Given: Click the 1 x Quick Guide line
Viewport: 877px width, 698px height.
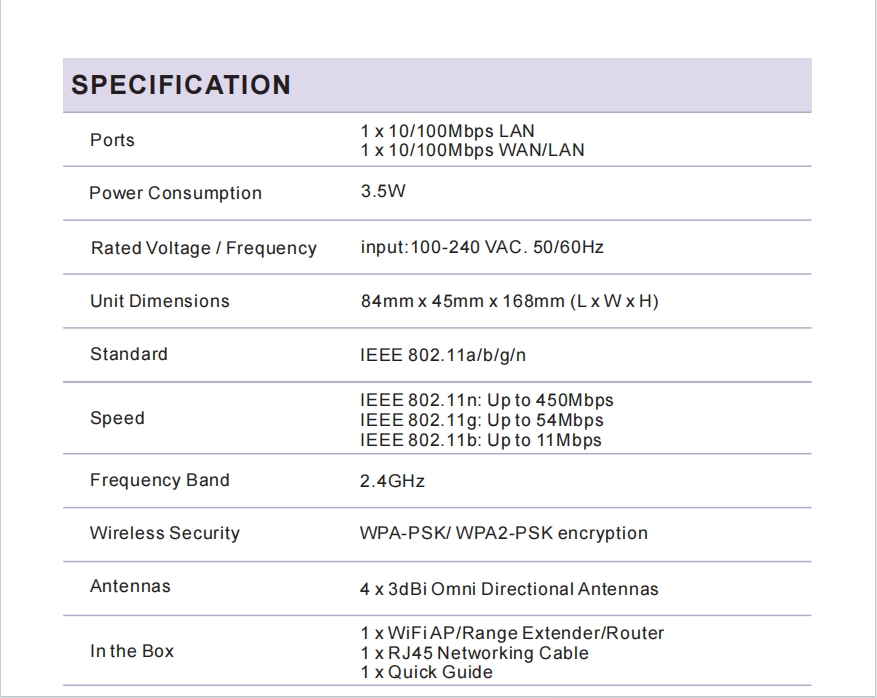Looking at the screenshot, I should [x=427, y=672].
